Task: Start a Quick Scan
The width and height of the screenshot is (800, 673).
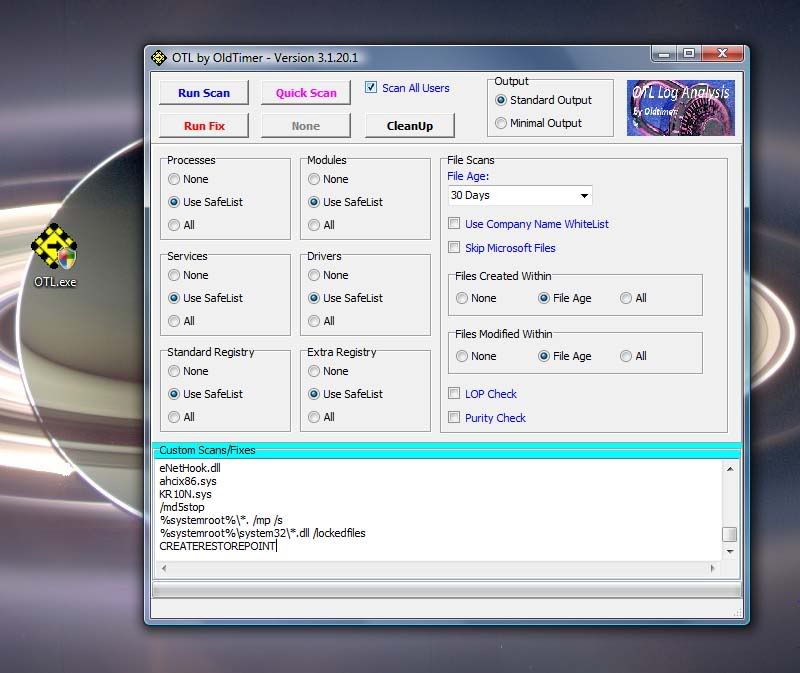Action: click(306, 93)
